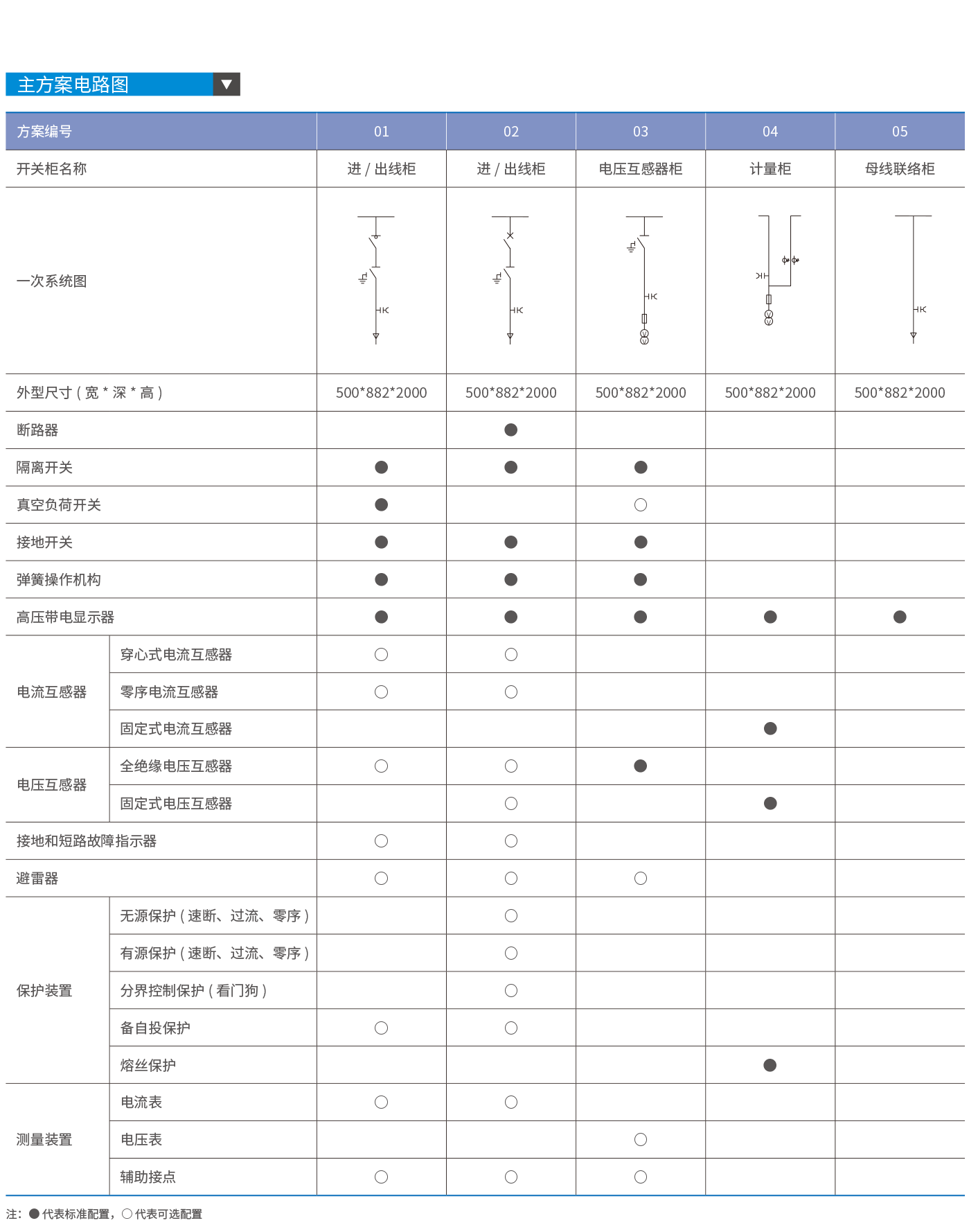Click the 02 scheme circuit diagram with breaker
The height and width of the screenshot is (1232, 969).
(x=510, y=279)
